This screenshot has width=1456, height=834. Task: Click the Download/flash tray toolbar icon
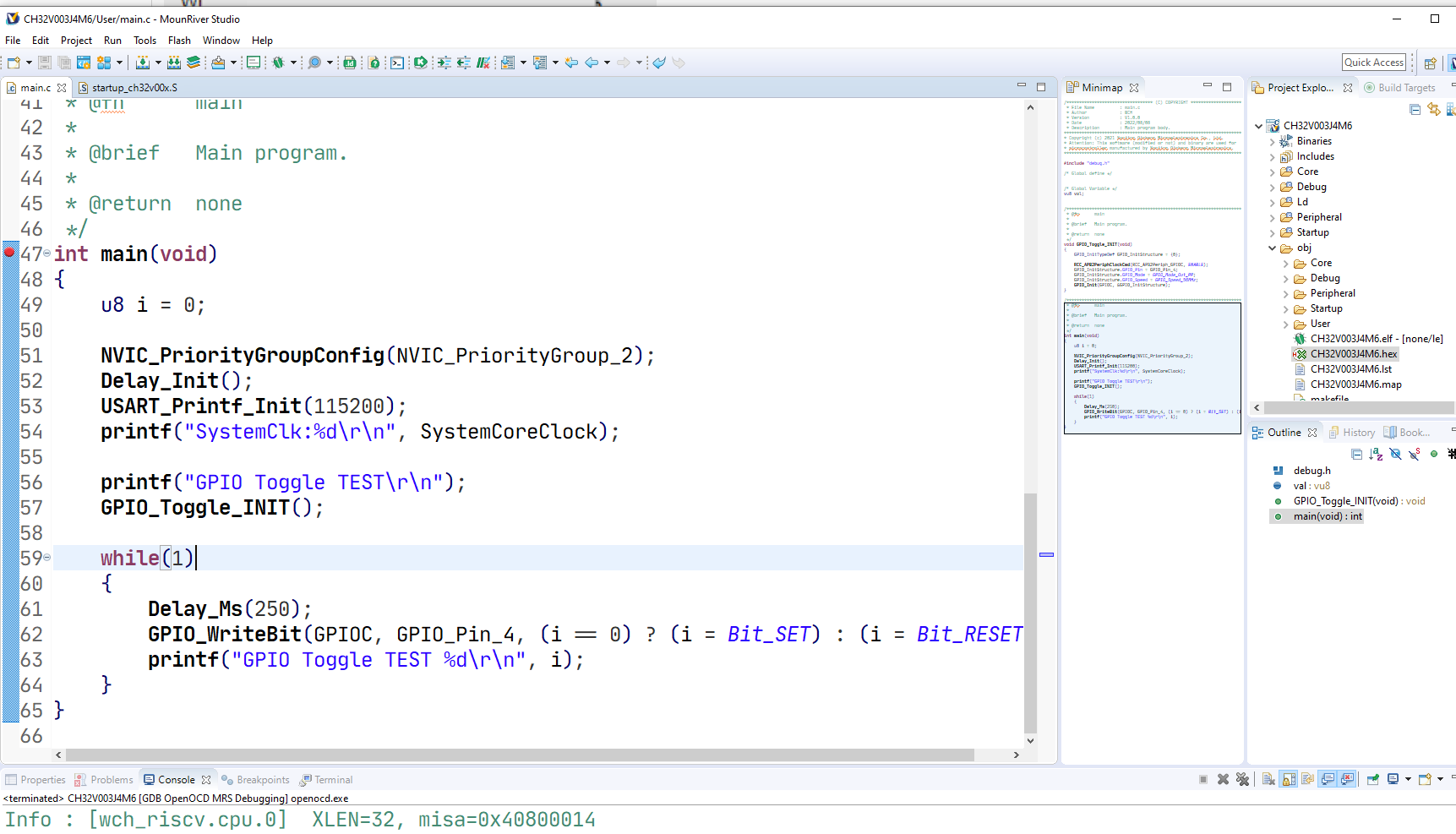(x=218, y=63)
